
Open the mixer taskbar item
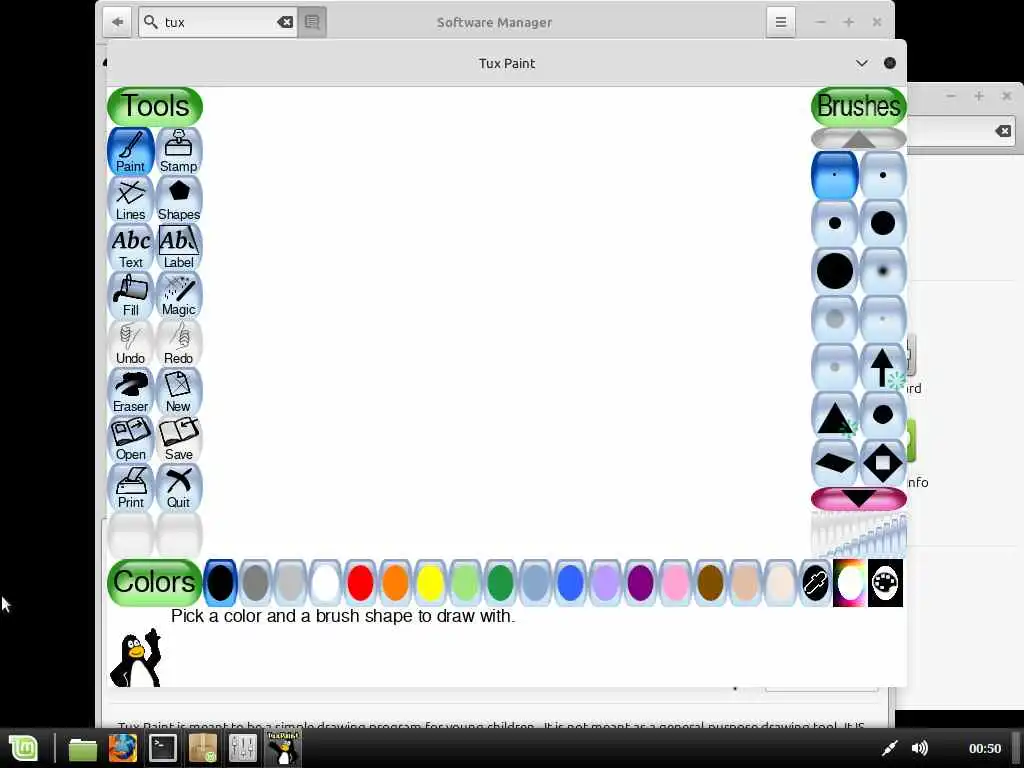click(243, 748)
